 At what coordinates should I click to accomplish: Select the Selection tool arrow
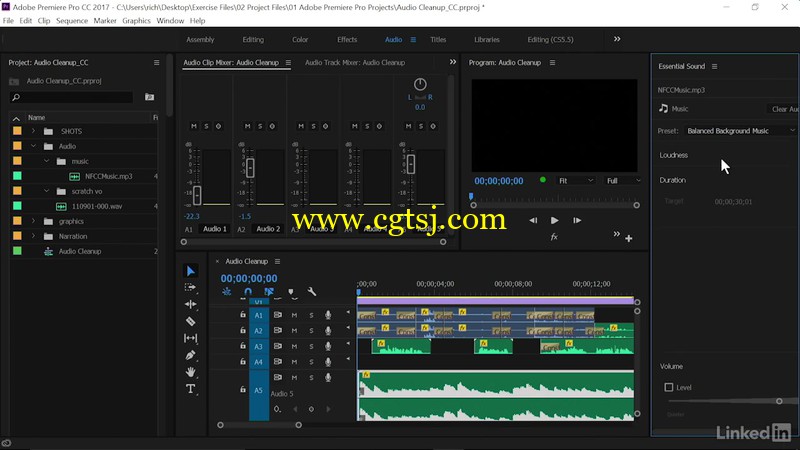click(x=191, y=271)
